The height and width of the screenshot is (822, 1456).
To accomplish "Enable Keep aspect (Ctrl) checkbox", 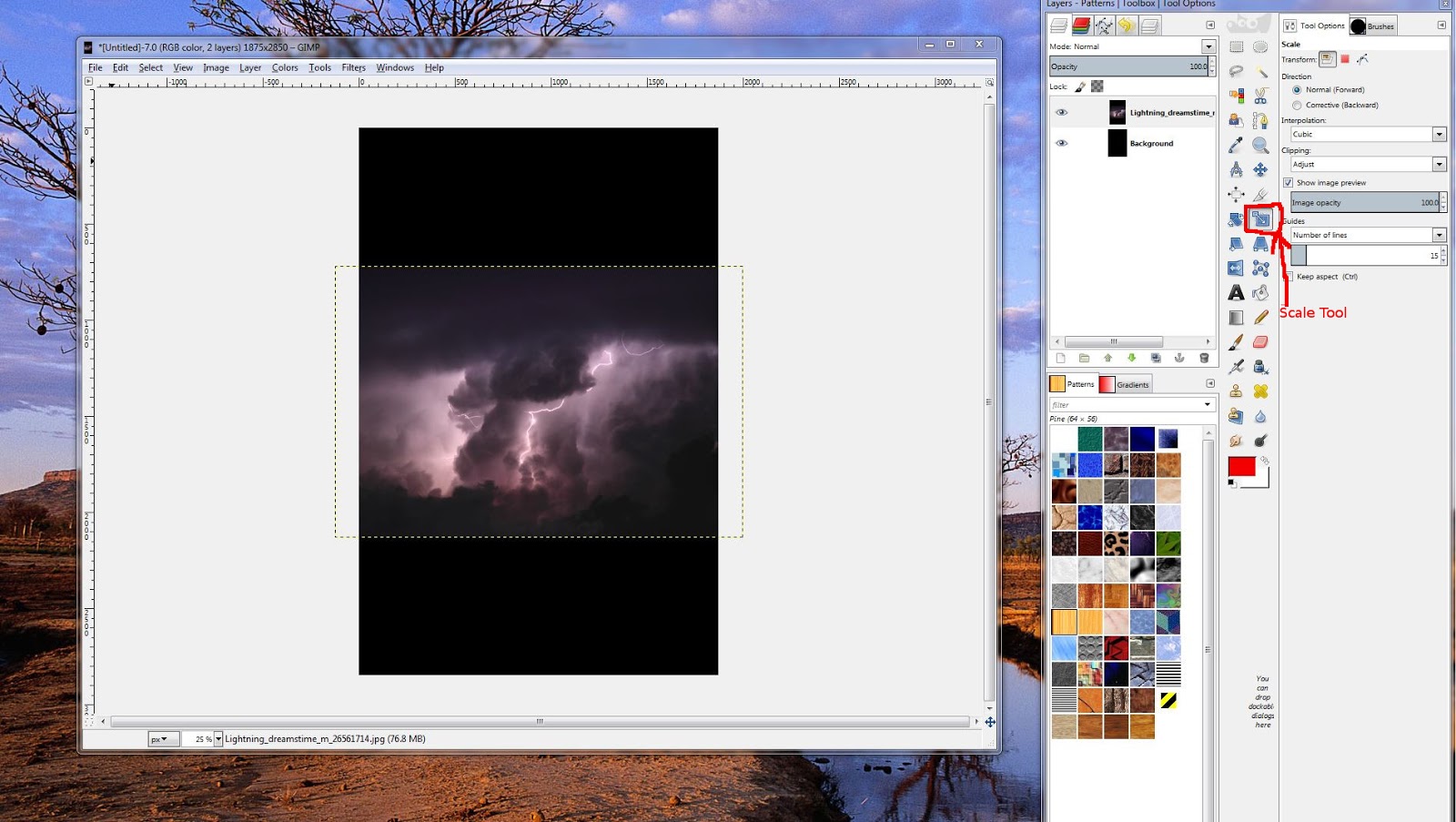I will click(1288, 277).
